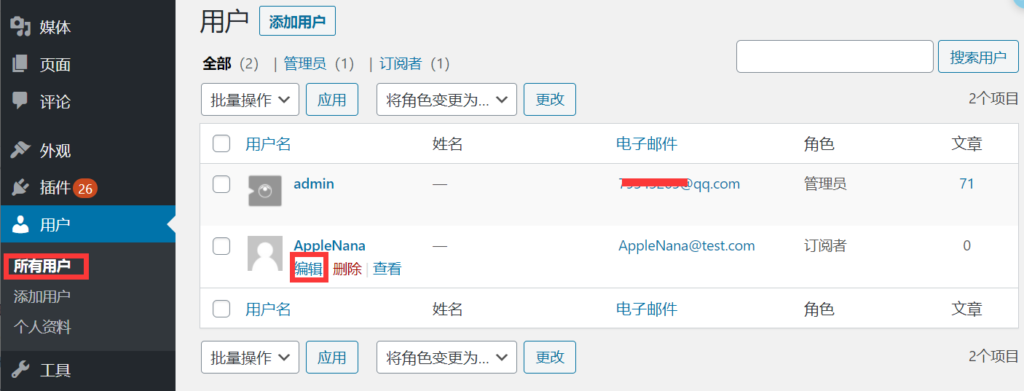Viewport: 1024px width, 391px height.
Task: Click the Add User (添加用户) button
Action: [x=297, y=22]
